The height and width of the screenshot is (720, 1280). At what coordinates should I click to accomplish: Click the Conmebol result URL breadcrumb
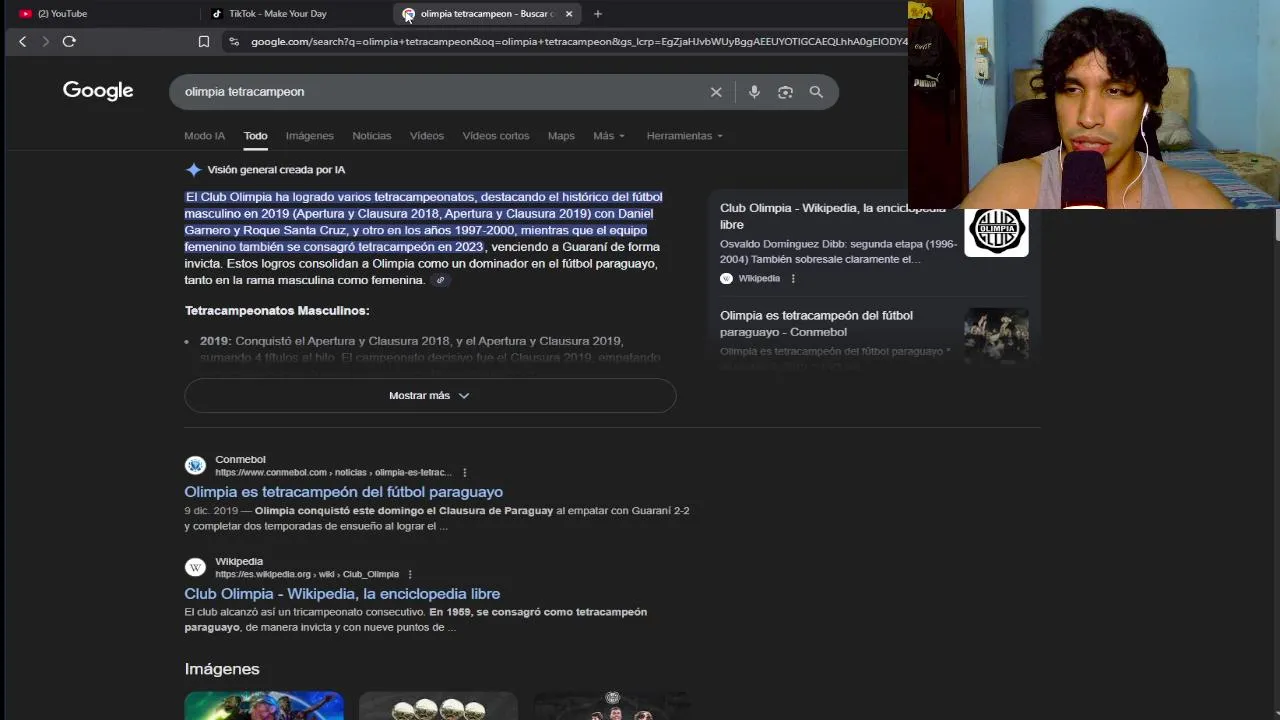point(333,473)
